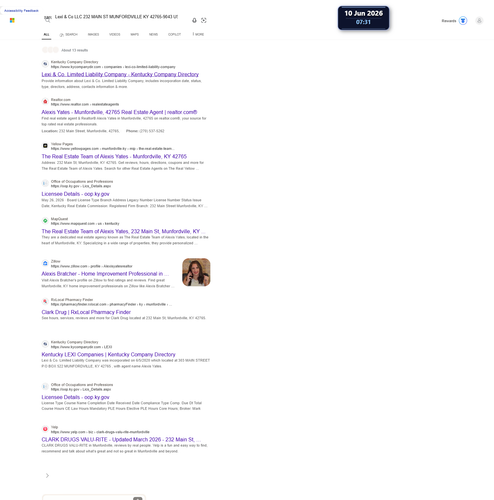Open Lexi & Co. Limited Liability Company result
This screenshot has width=494, height=500.
(120, 74)
